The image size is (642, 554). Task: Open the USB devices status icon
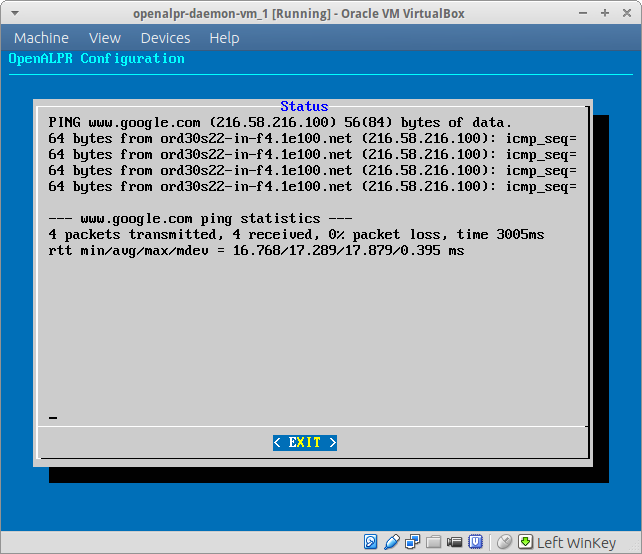point(392,542)
